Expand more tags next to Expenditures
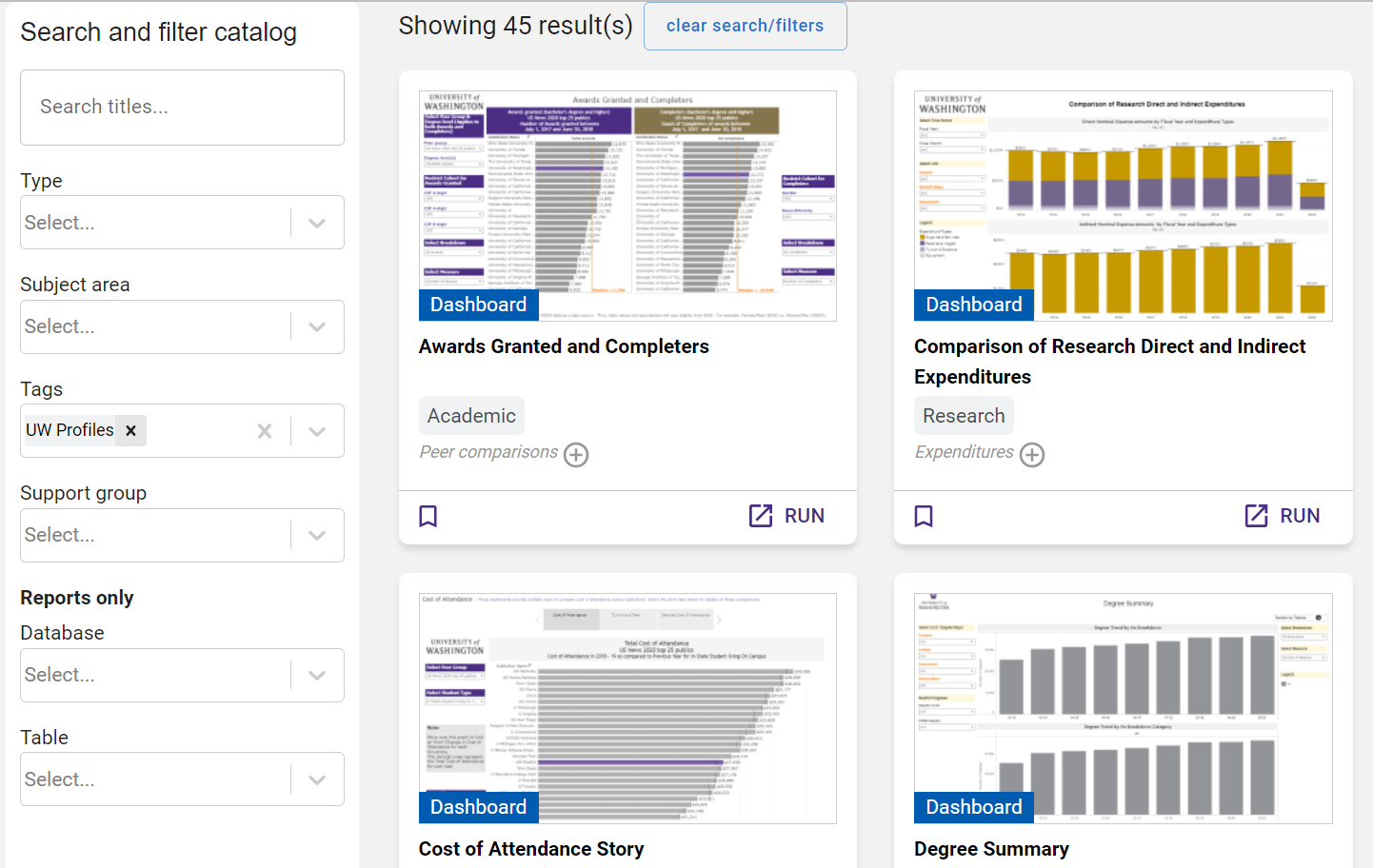Image resolution: width=1373 pixels, height=868 pixels. click(x=1032, y=455)
